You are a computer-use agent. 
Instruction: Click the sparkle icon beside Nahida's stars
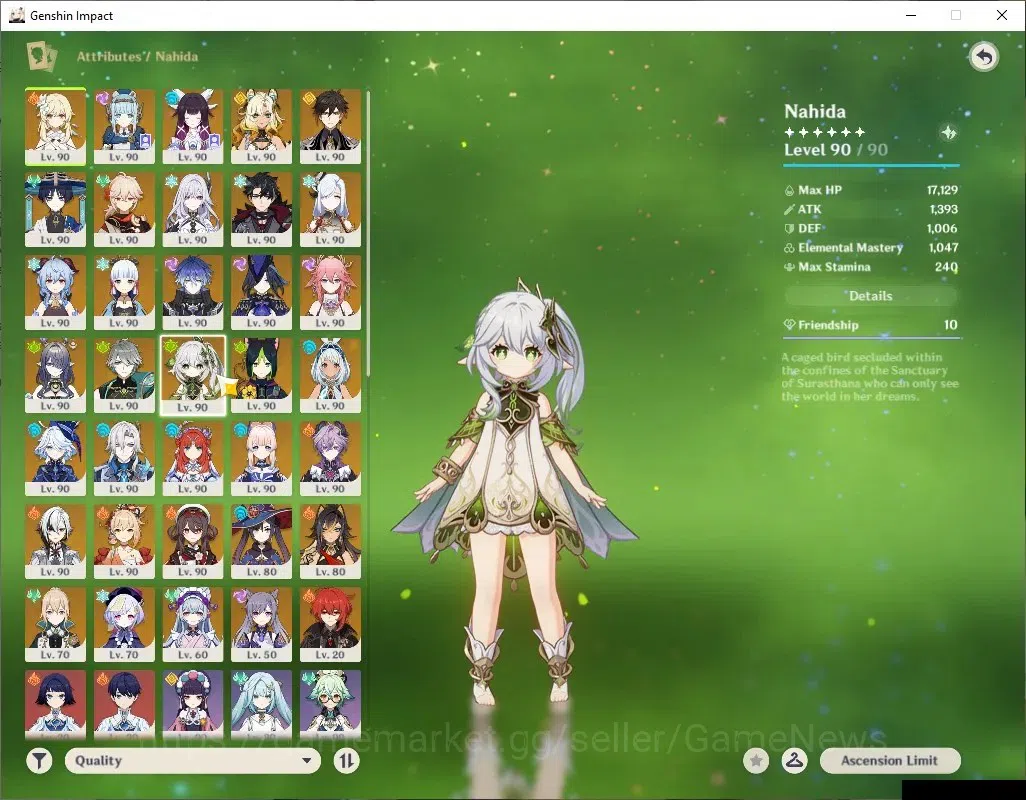948,133
